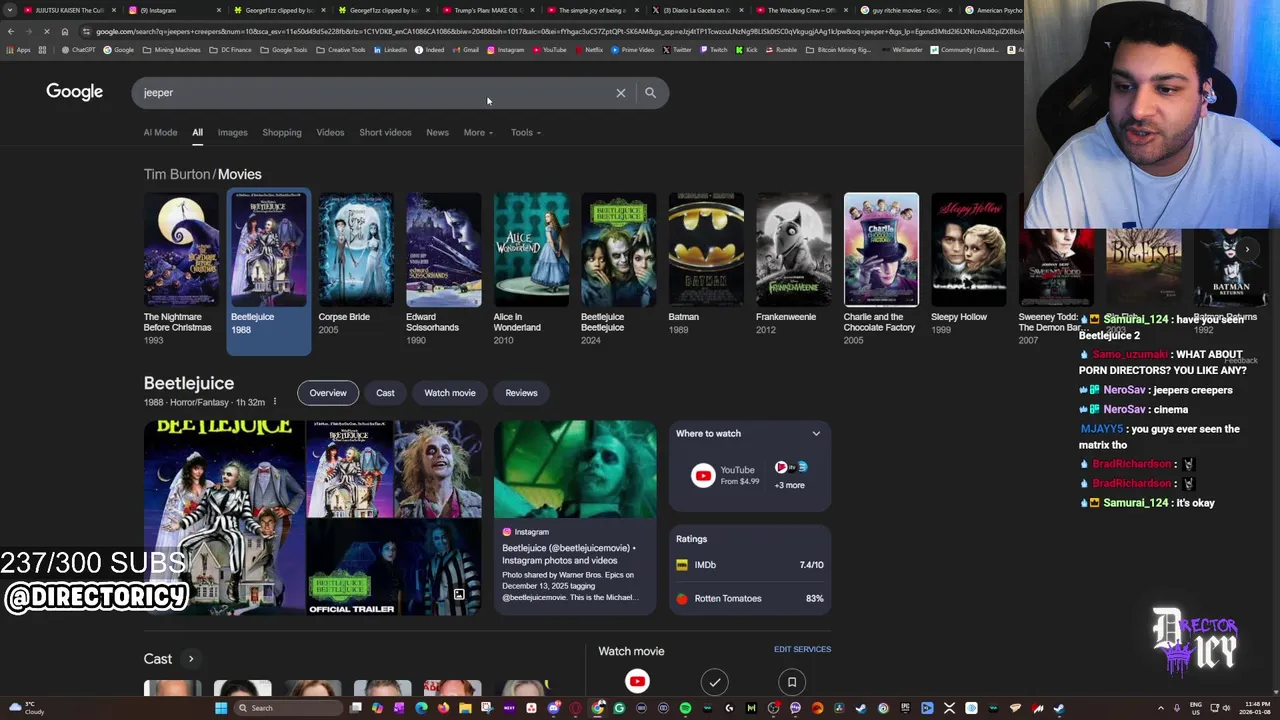The image size is (1280, 720).
Task: Open File Explorer from the taskbar
Action: (465, 708)
